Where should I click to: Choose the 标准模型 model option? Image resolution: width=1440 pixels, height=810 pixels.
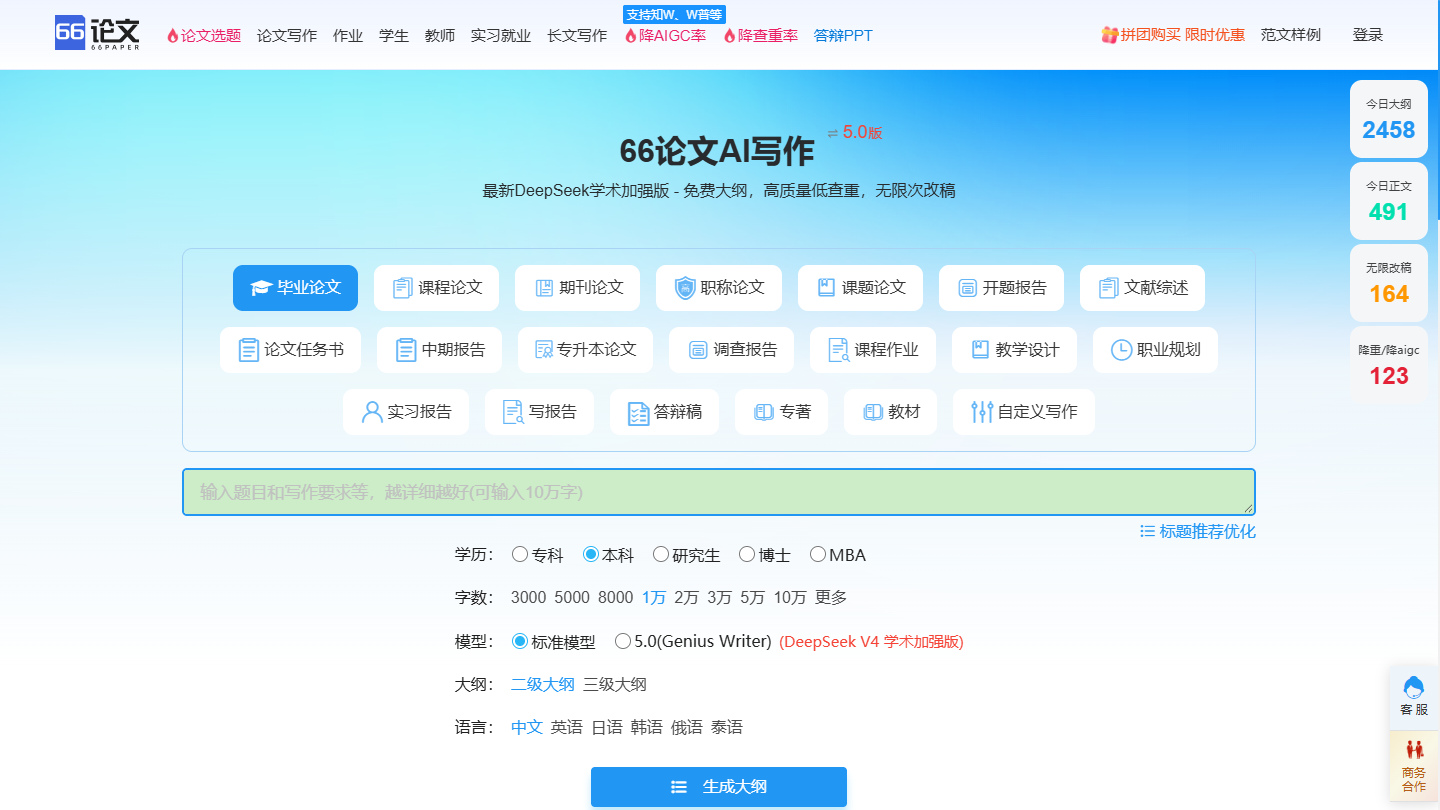pos(554,642)
